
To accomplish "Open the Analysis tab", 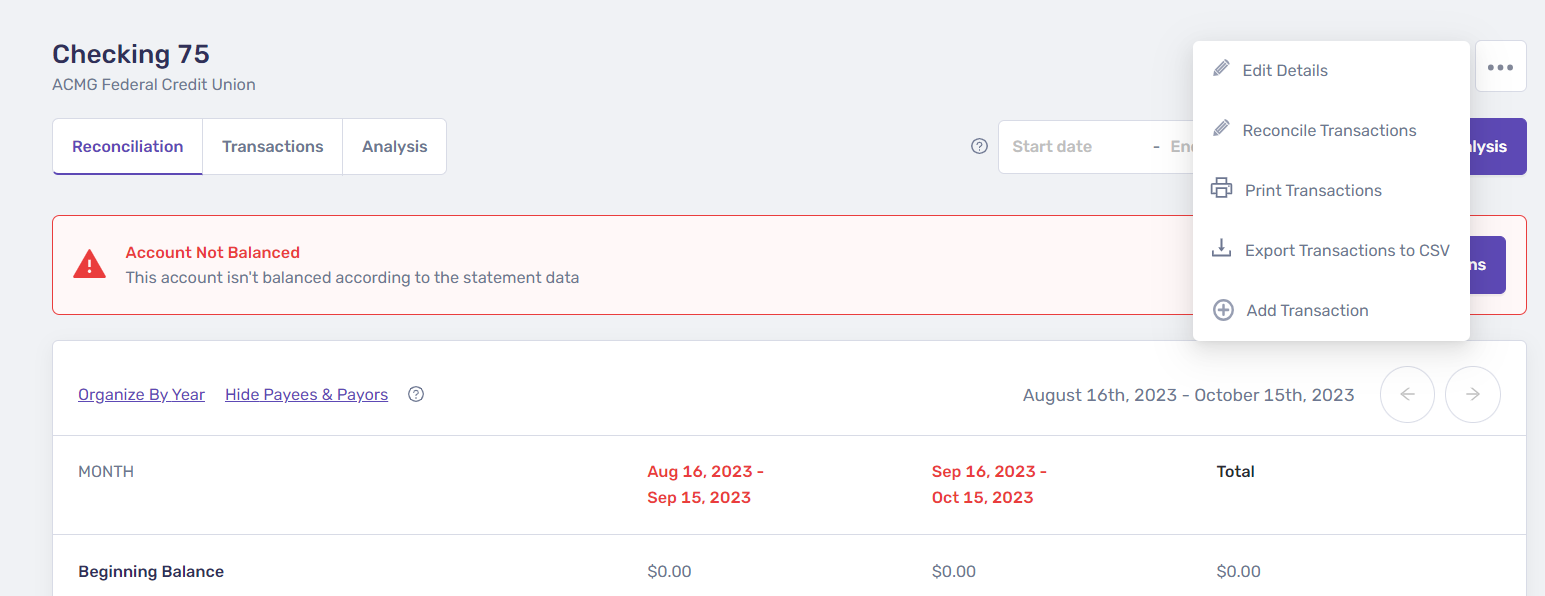I will [x=394, y=146].
